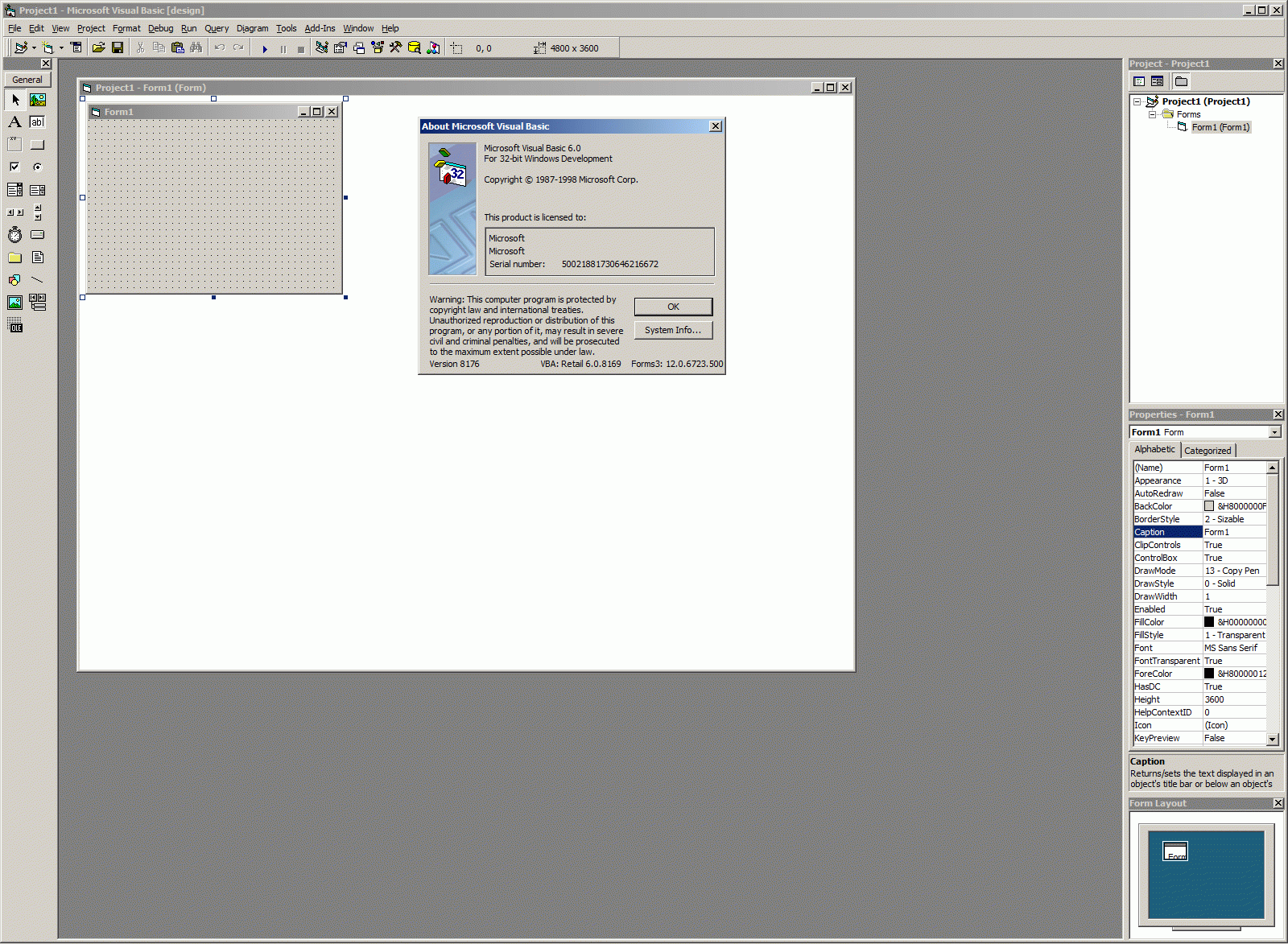Open the Project Explorer from the toolbar

click(322, 48)
